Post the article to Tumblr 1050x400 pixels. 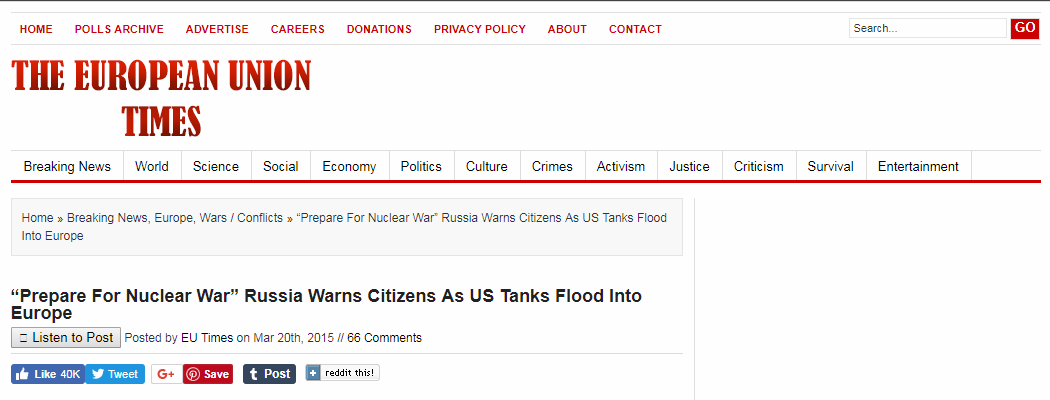(269, 374)
